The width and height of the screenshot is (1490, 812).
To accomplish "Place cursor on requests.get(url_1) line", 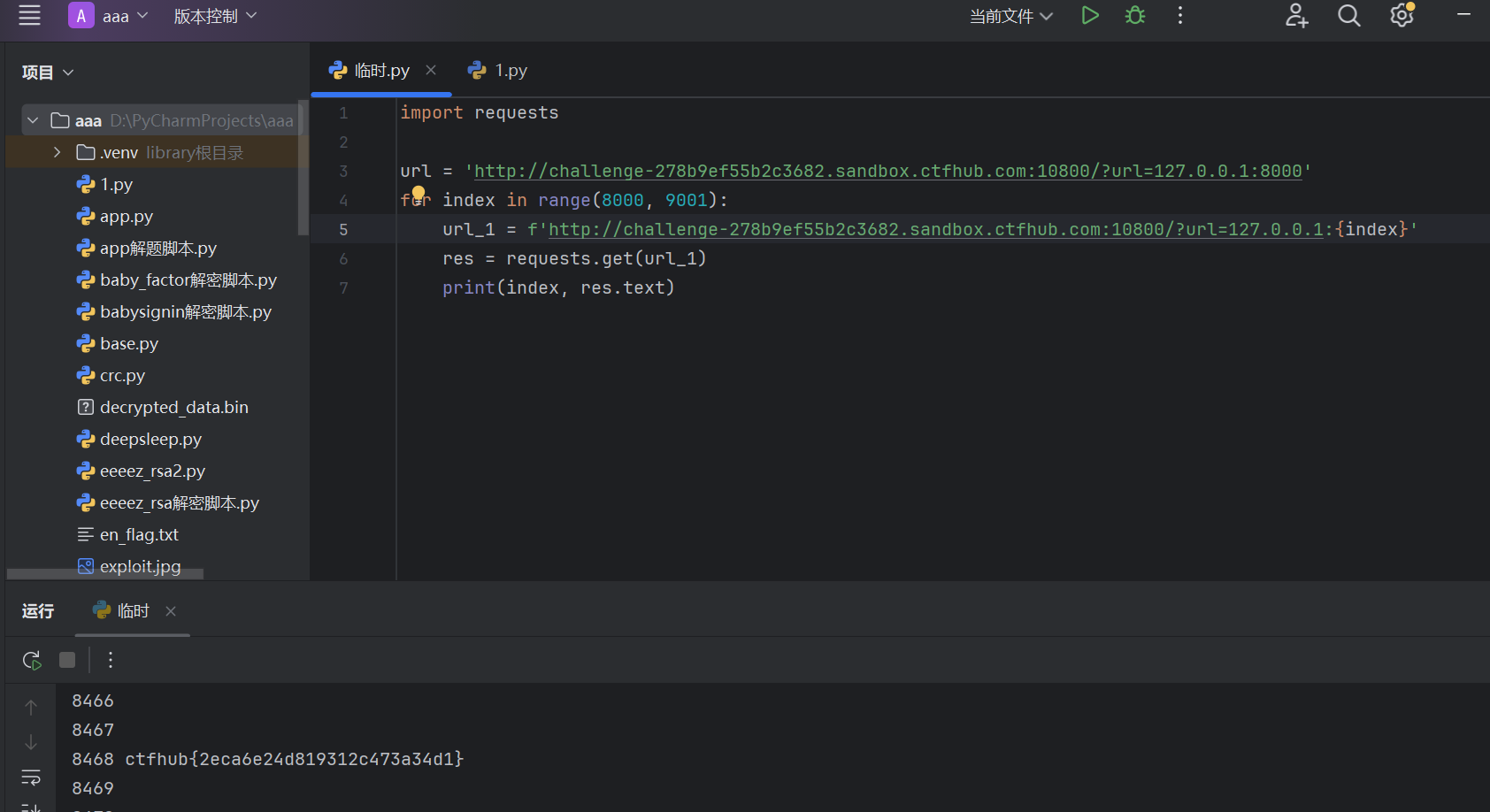I will 574,258.
